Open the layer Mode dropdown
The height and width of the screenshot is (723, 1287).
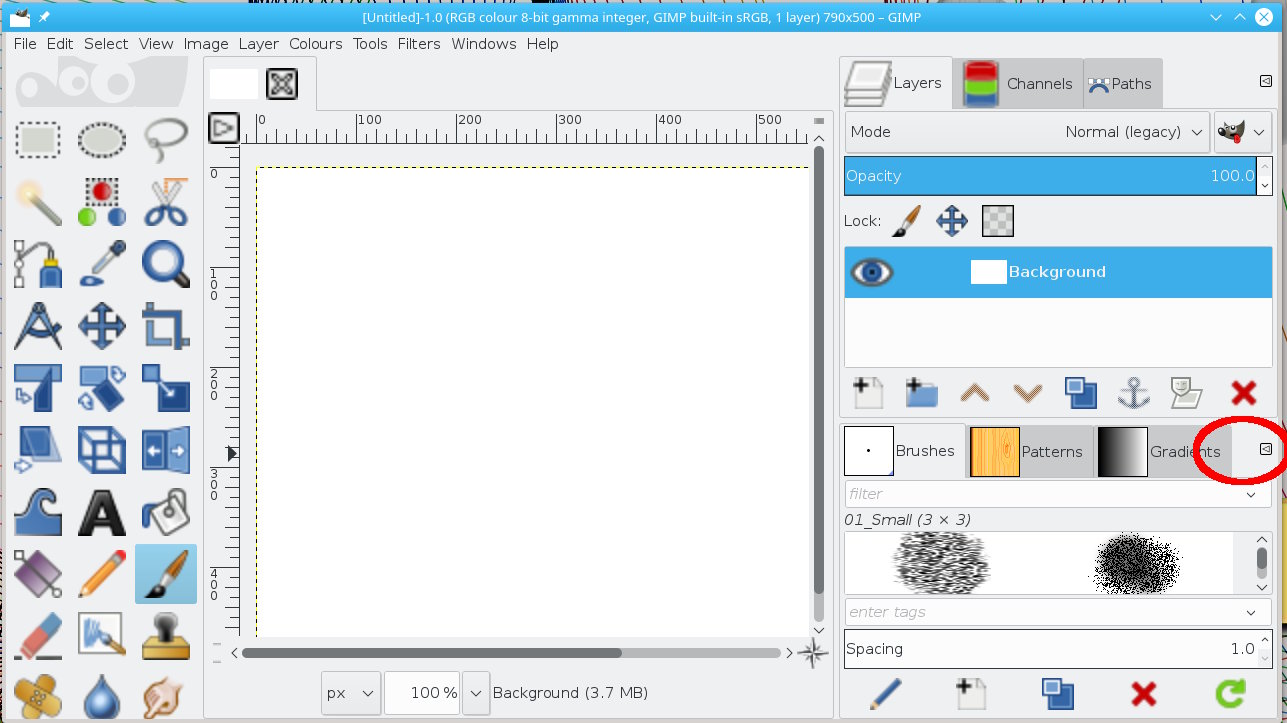(1028, 132)
